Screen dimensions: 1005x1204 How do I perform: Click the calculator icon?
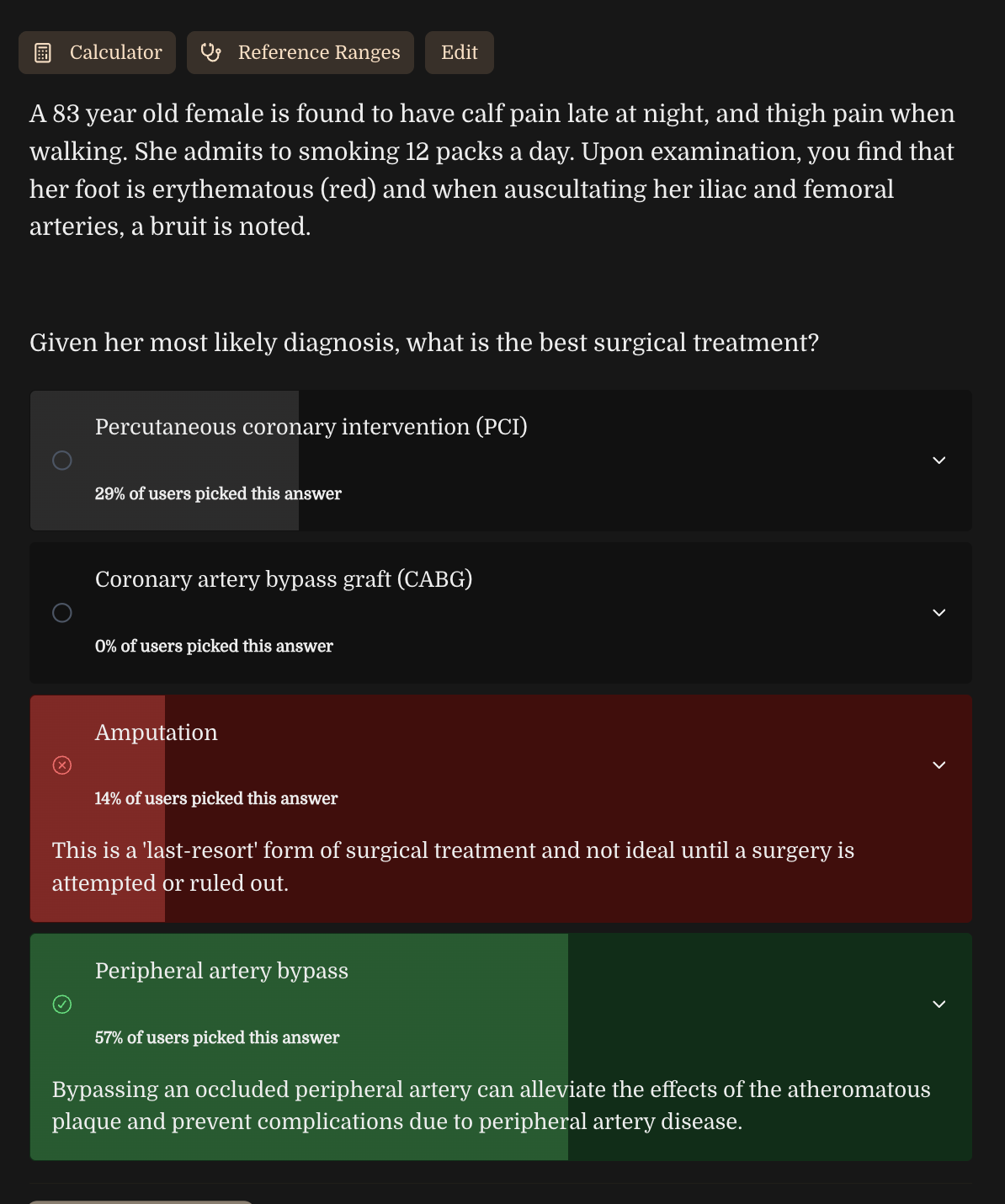click(43, 53)
